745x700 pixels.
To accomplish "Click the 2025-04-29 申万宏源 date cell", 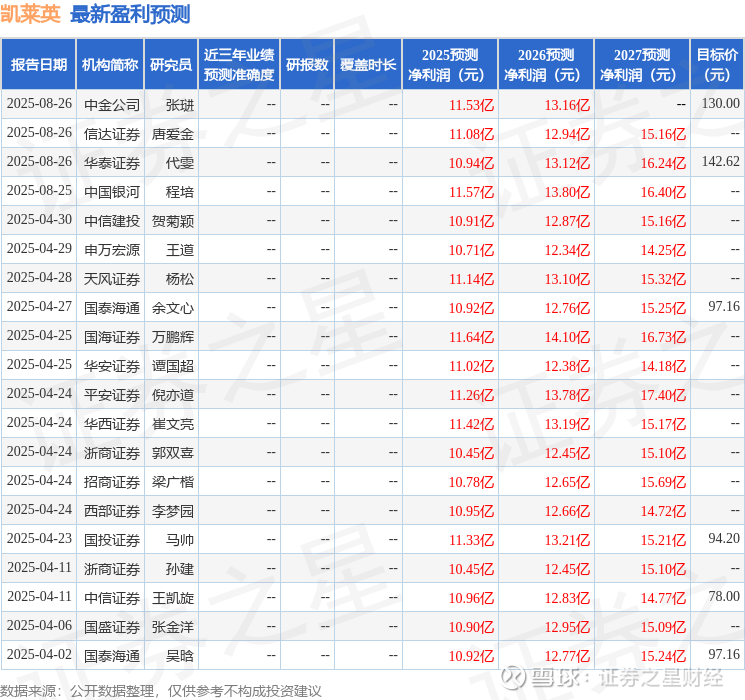I will pyautogui.click(x=39, y=249).
